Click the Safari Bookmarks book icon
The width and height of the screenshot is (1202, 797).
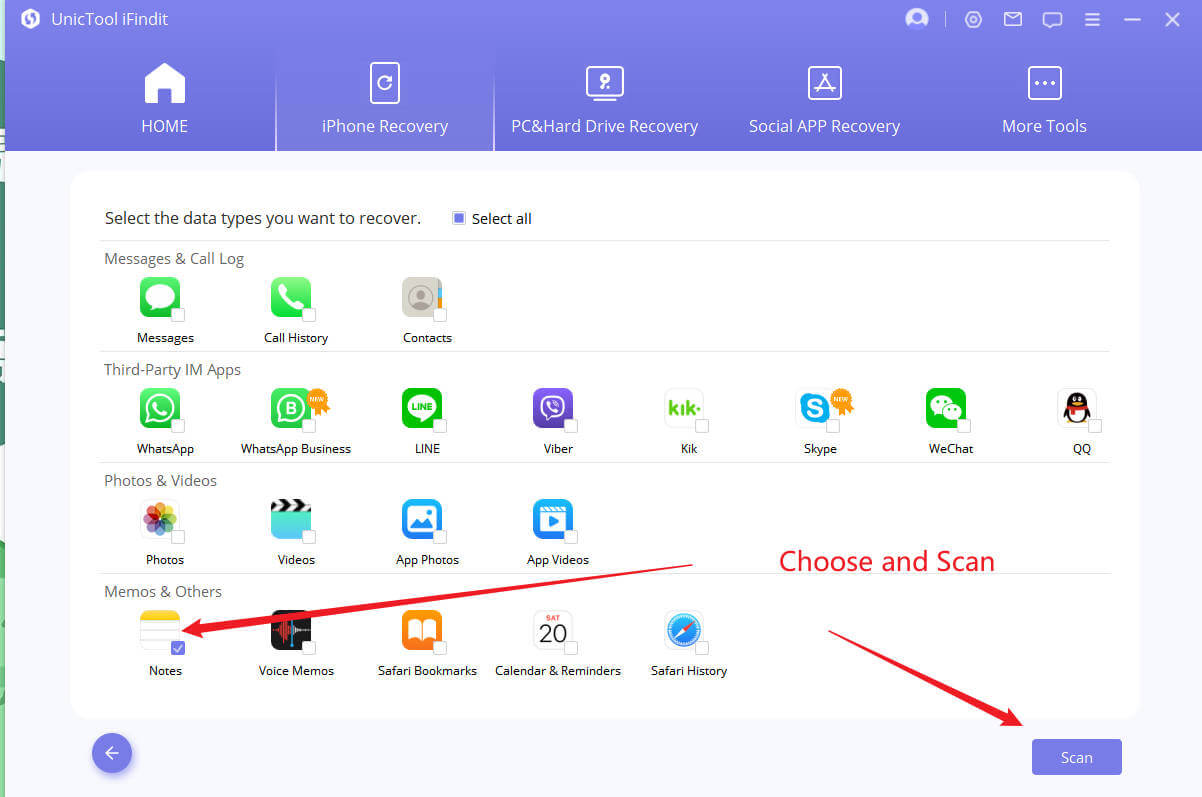point(422,630)
